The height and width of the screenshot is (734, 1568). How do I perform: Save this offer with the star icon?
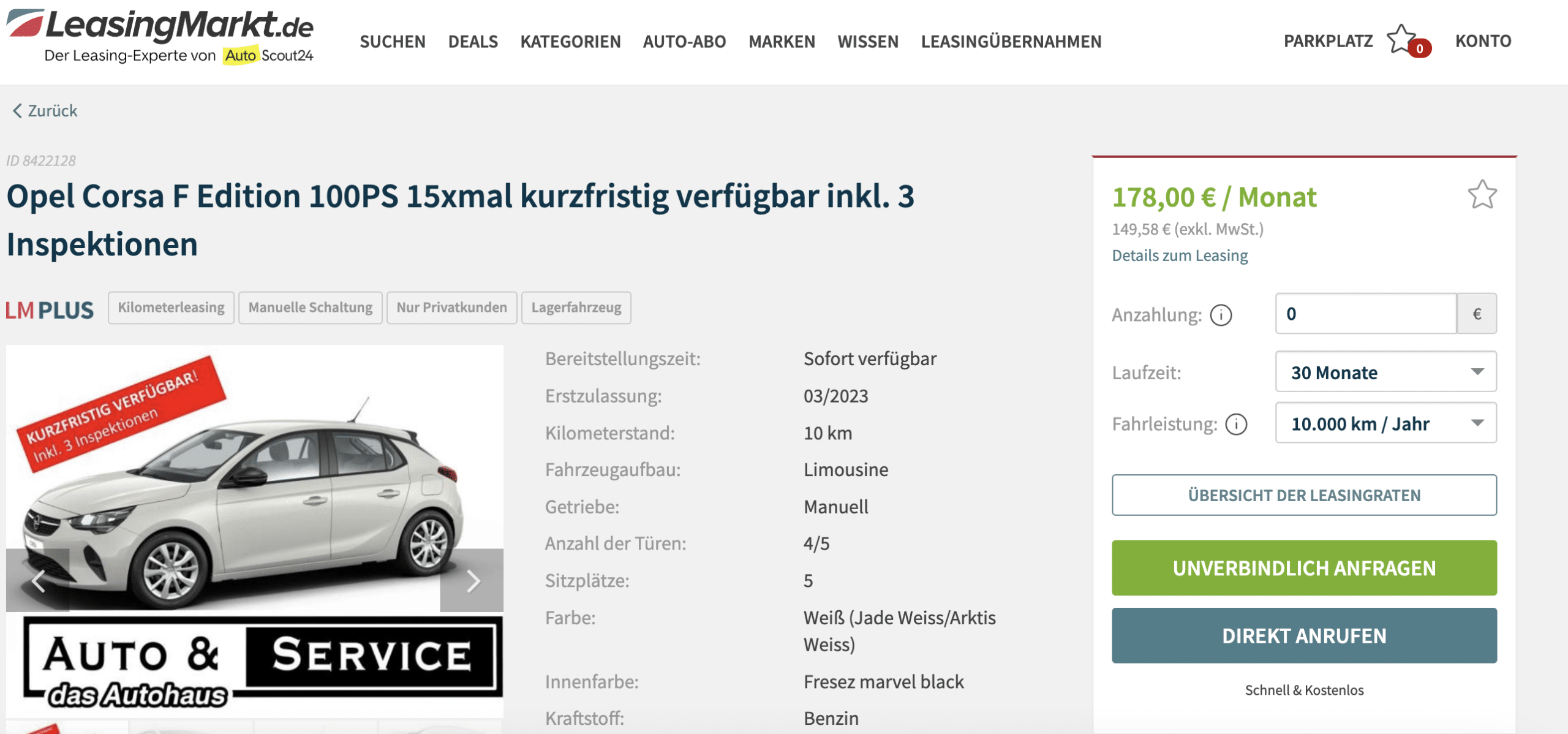click(1482, 194)
